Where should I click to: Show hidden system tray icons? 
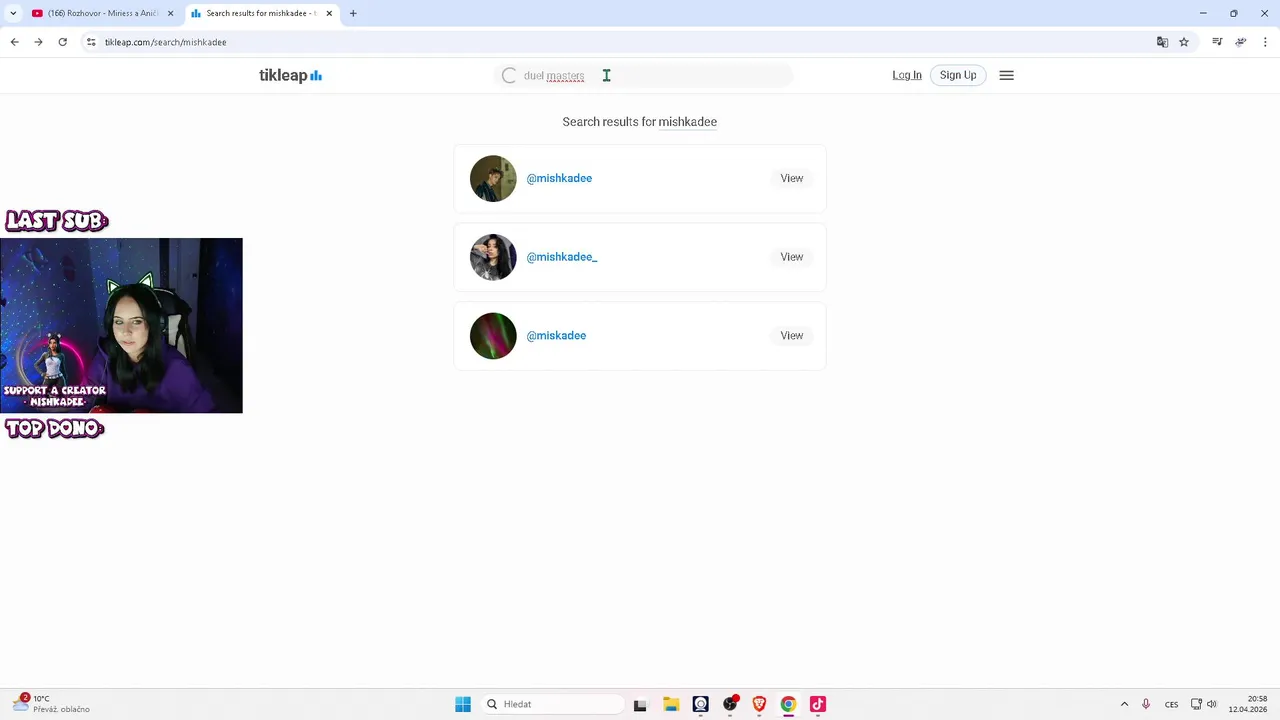click(1124, 704)
